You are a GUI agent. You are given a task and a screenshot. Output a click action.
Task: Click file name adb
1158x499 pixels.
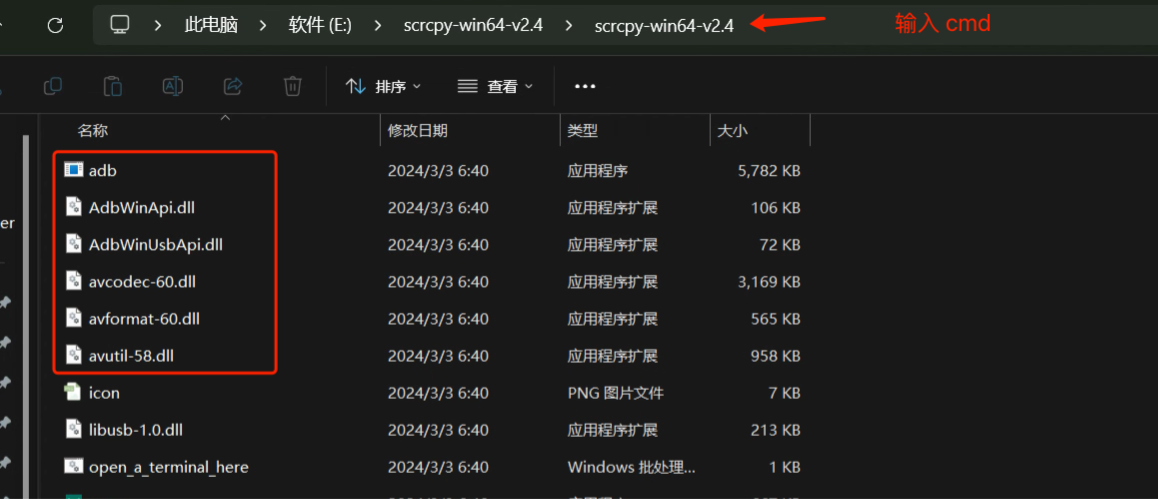coord(103,171)
